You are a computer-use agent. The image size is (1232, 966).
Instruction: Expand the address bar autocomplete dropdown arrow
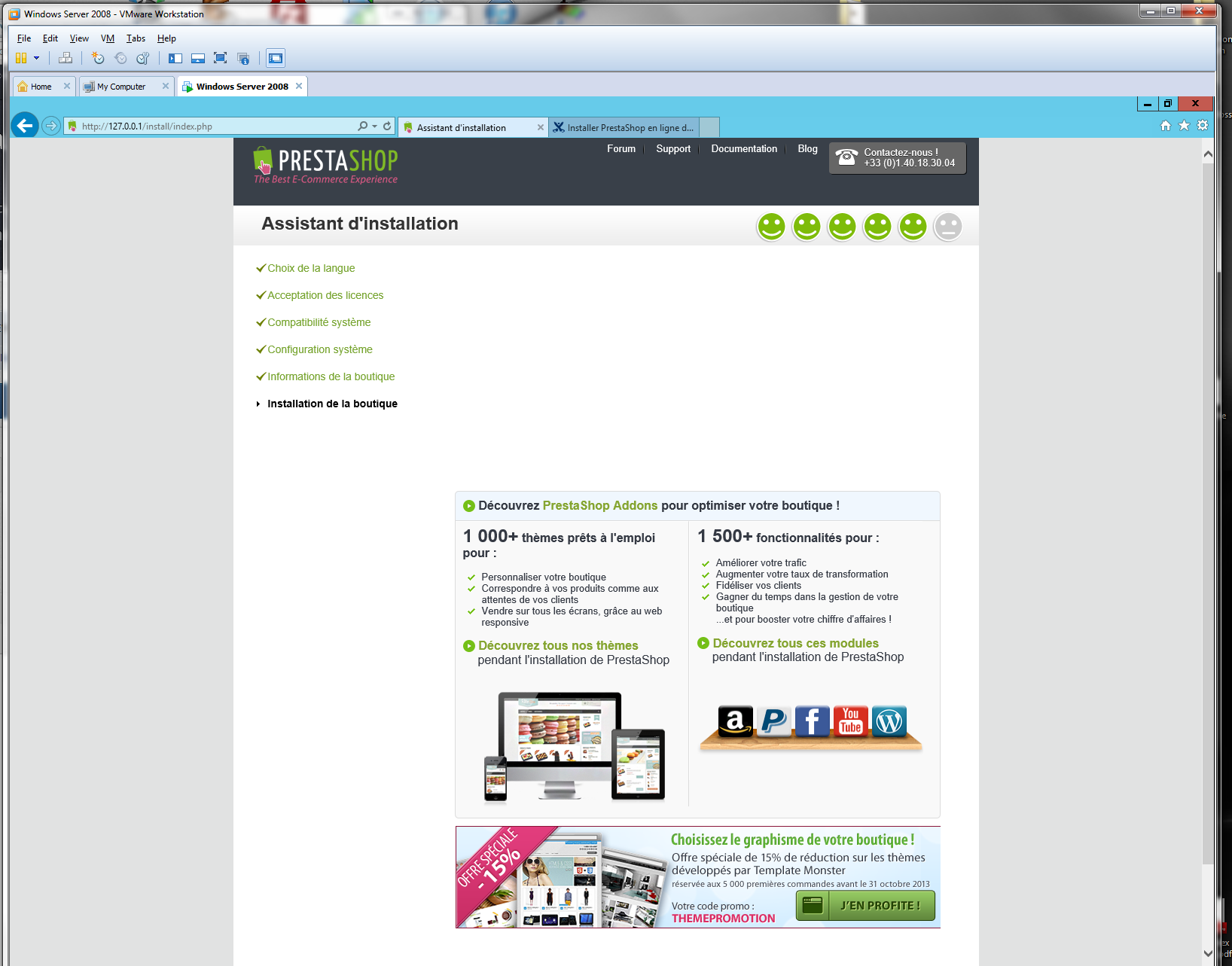point(374,126)
